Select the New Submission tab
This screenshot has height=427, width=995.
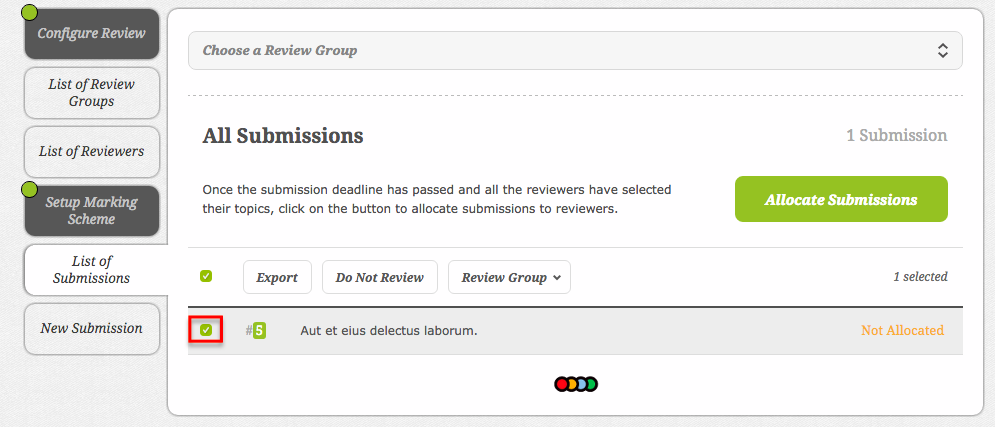coord(91,329)
